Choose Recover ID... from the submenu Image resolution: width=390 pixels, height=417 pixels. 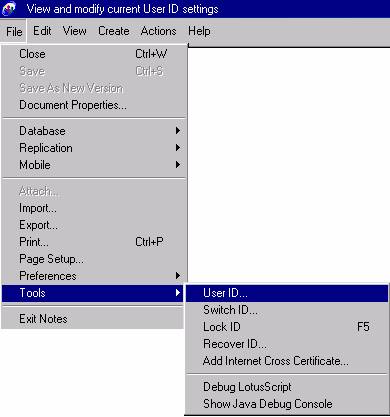[287, 344]
